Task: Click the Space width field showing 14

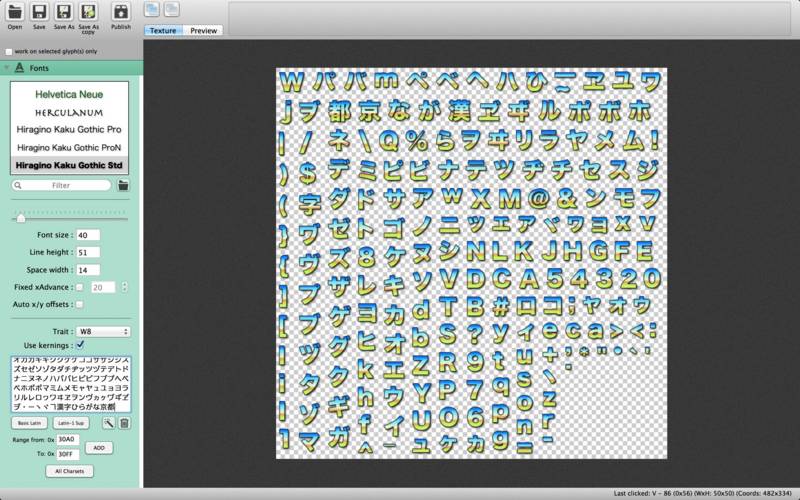Action: coord(88,270)
